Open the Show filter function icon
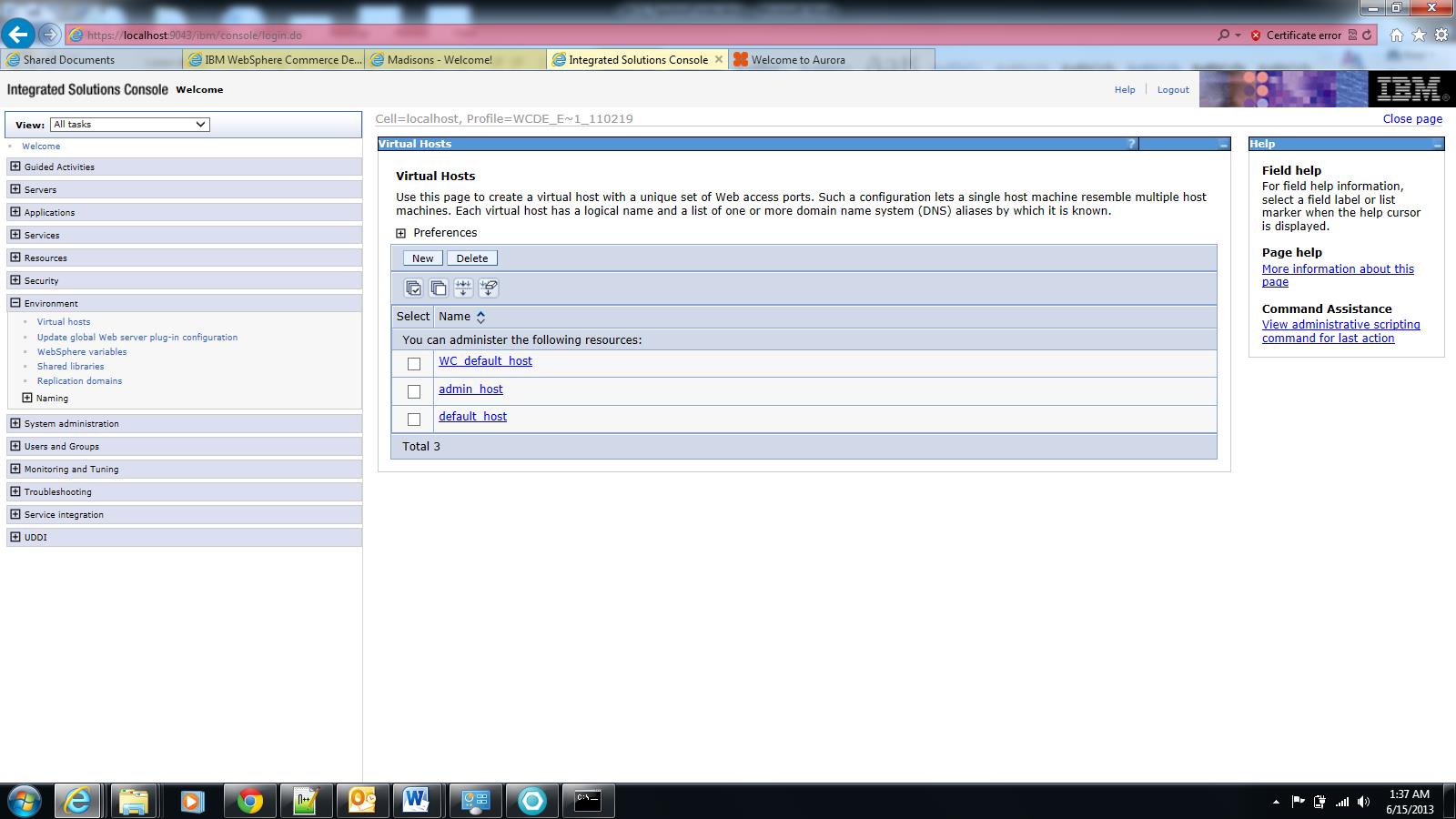Viewport: 1456px width, 819px height. (463, 288)
